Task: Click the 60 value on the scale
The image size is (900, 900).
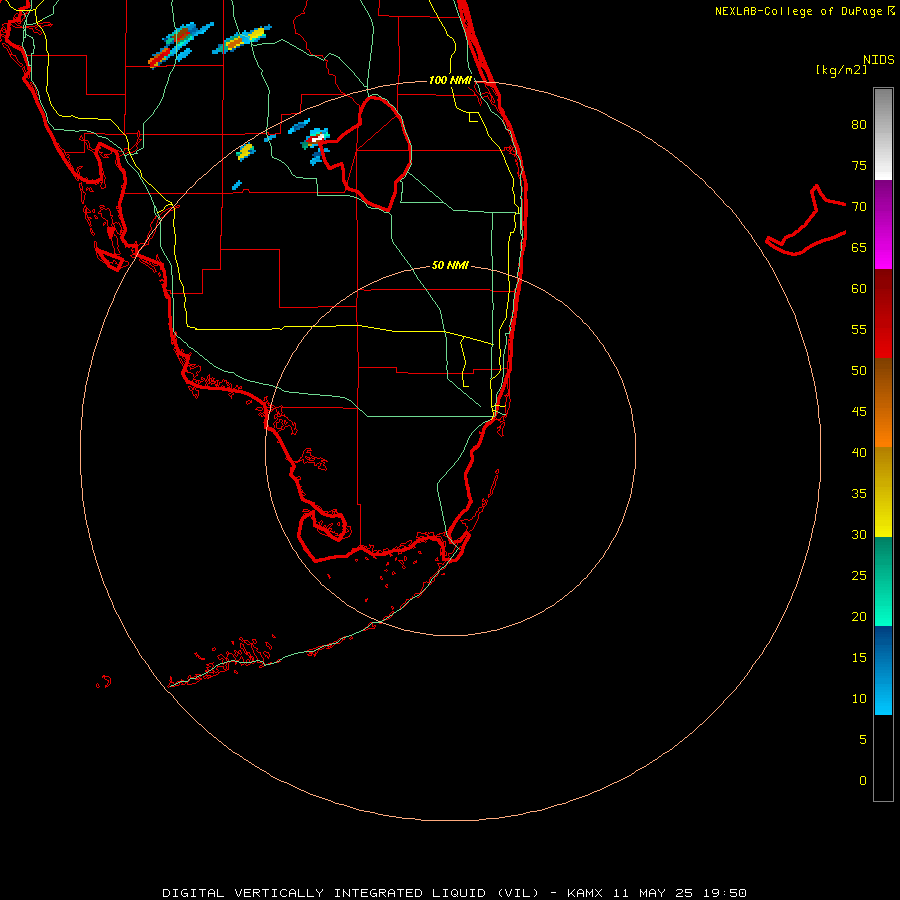Action: (x=859, y=289)
